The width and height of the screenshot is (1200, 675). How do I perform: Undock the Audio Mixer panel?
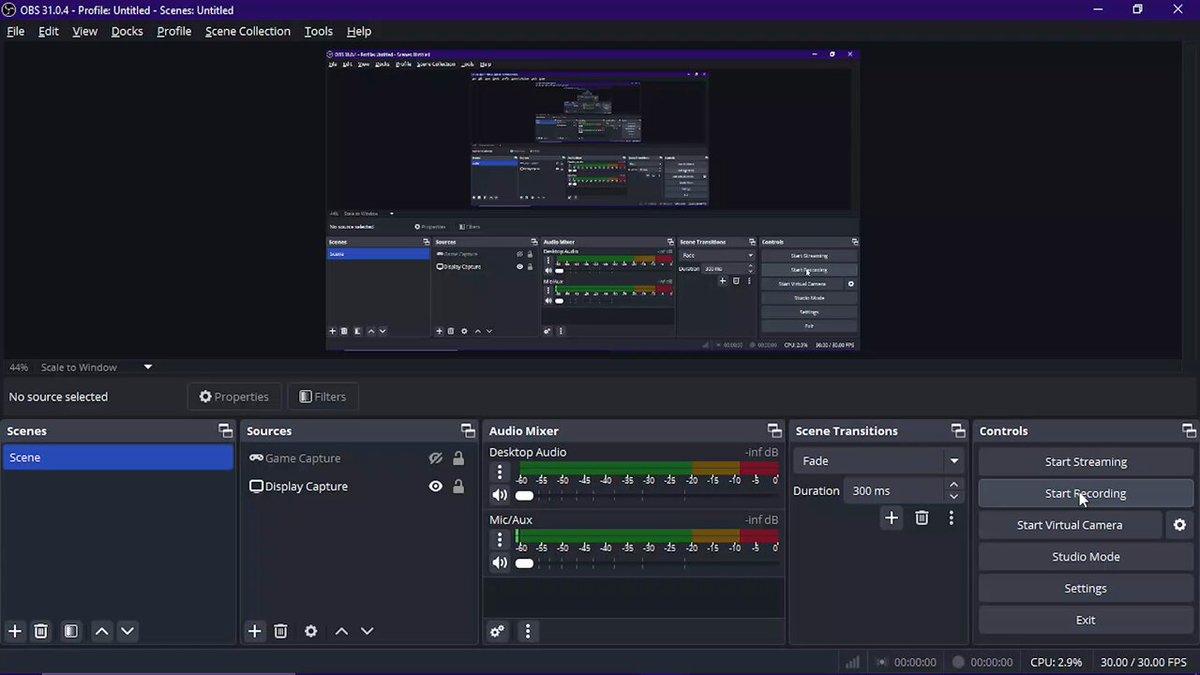coord(774,431)
